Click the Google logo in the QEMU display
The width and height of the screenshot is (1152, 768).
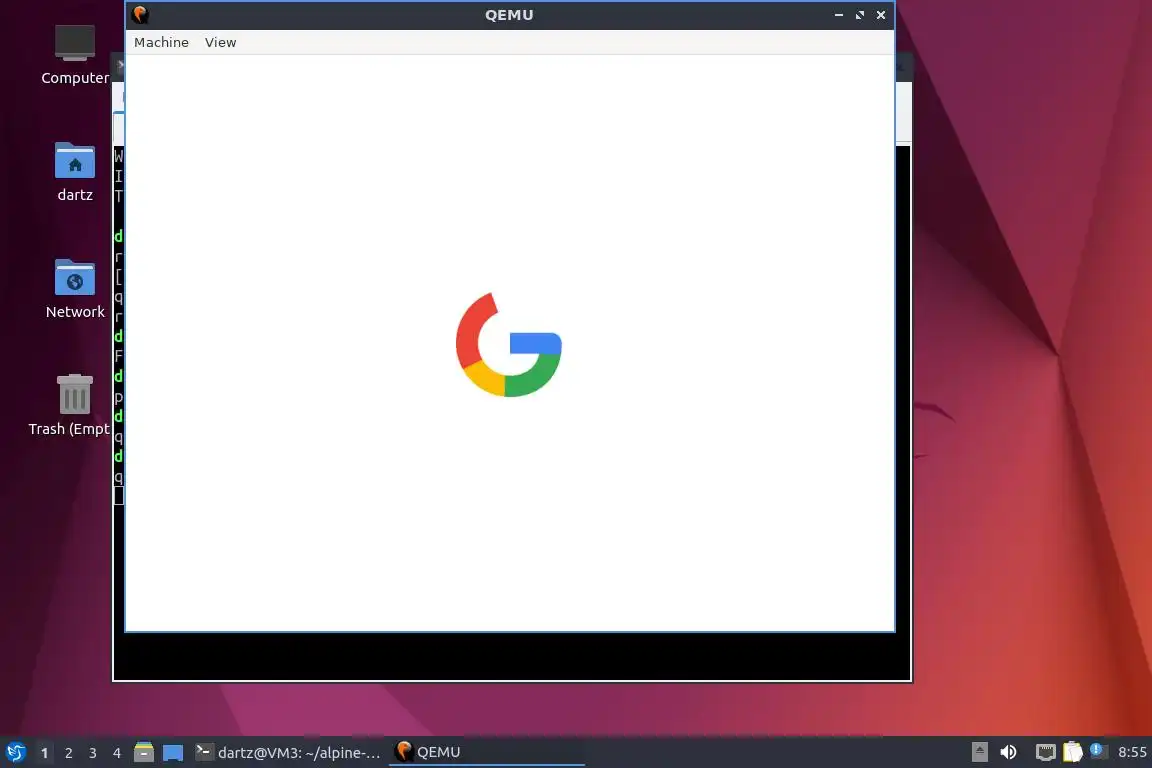click(x=508, y=345)
